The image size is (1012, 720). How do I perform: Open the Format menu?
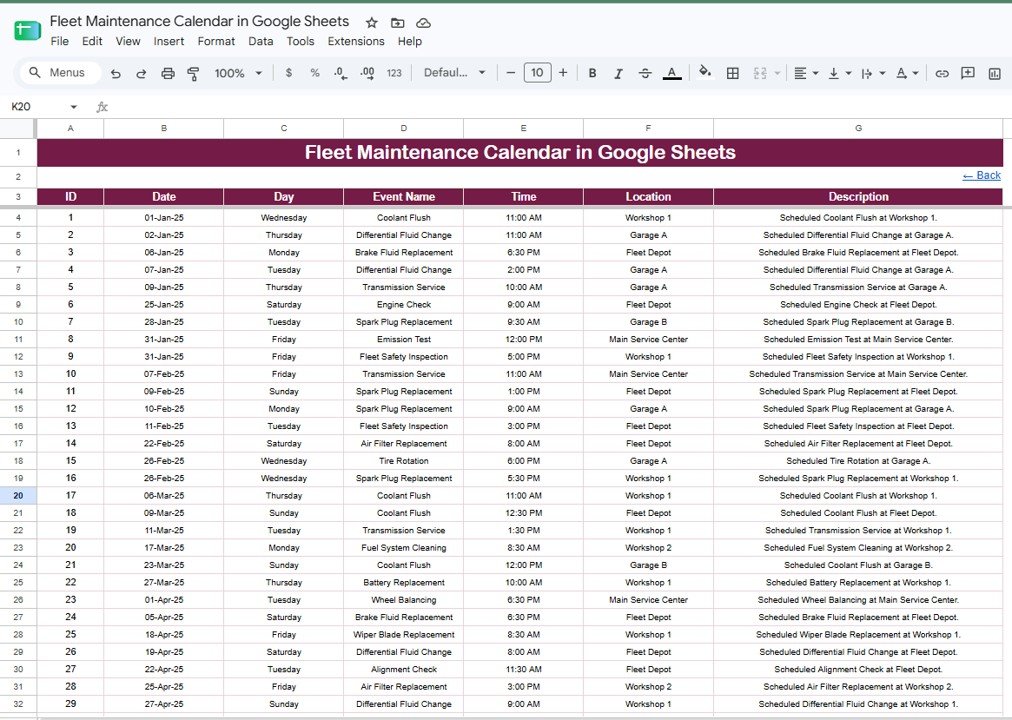(216, 41)
